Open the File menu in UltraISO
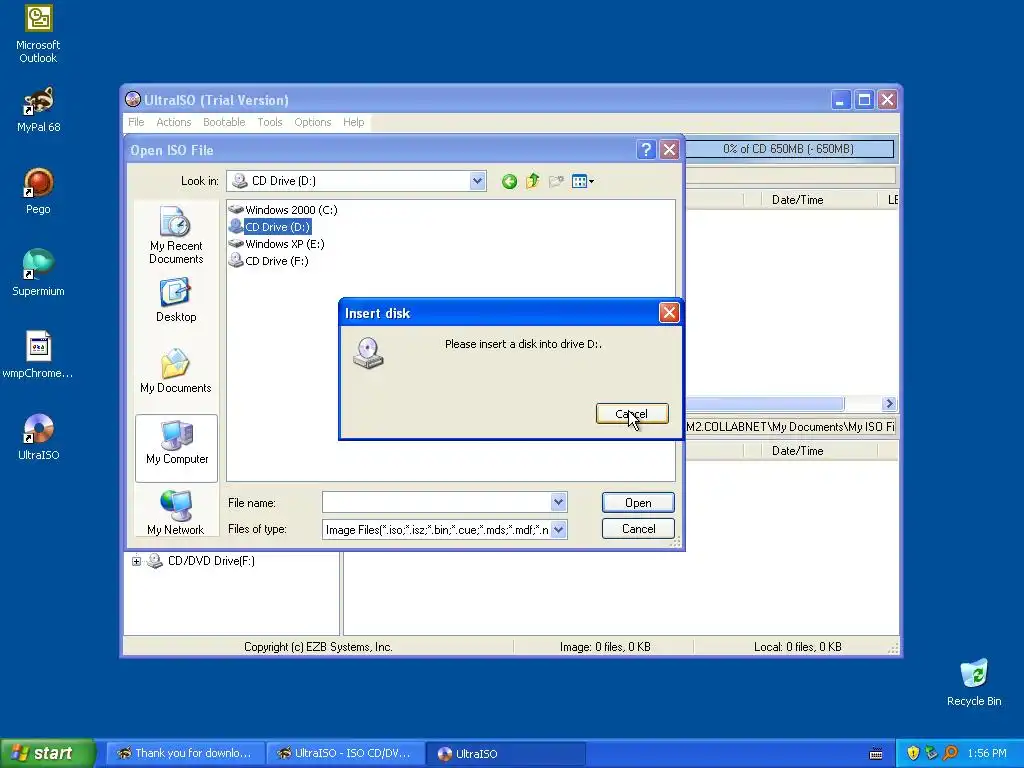Screen dimensions: 1024x768 [x=136, y=122]
